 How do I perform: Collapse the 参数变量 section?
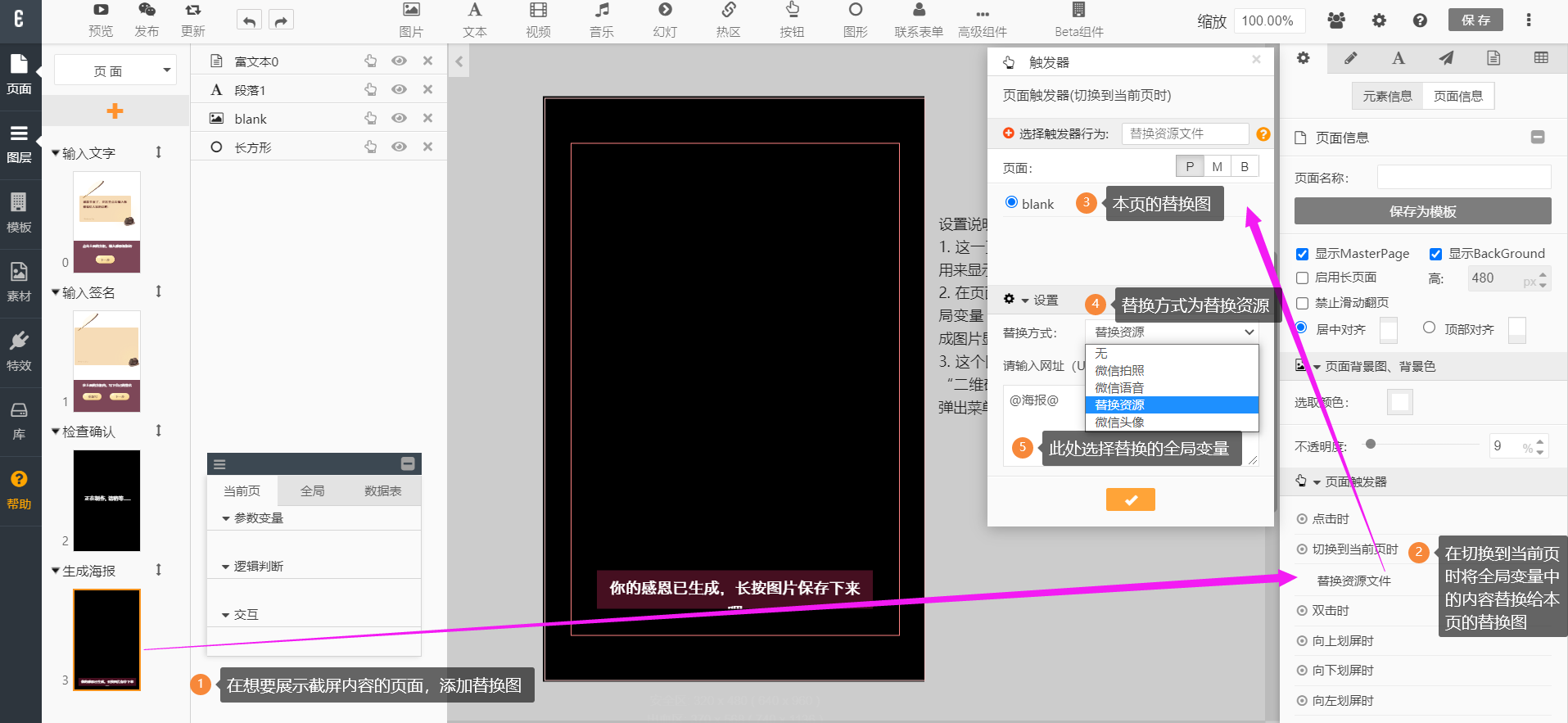click(x=227, y=518)
